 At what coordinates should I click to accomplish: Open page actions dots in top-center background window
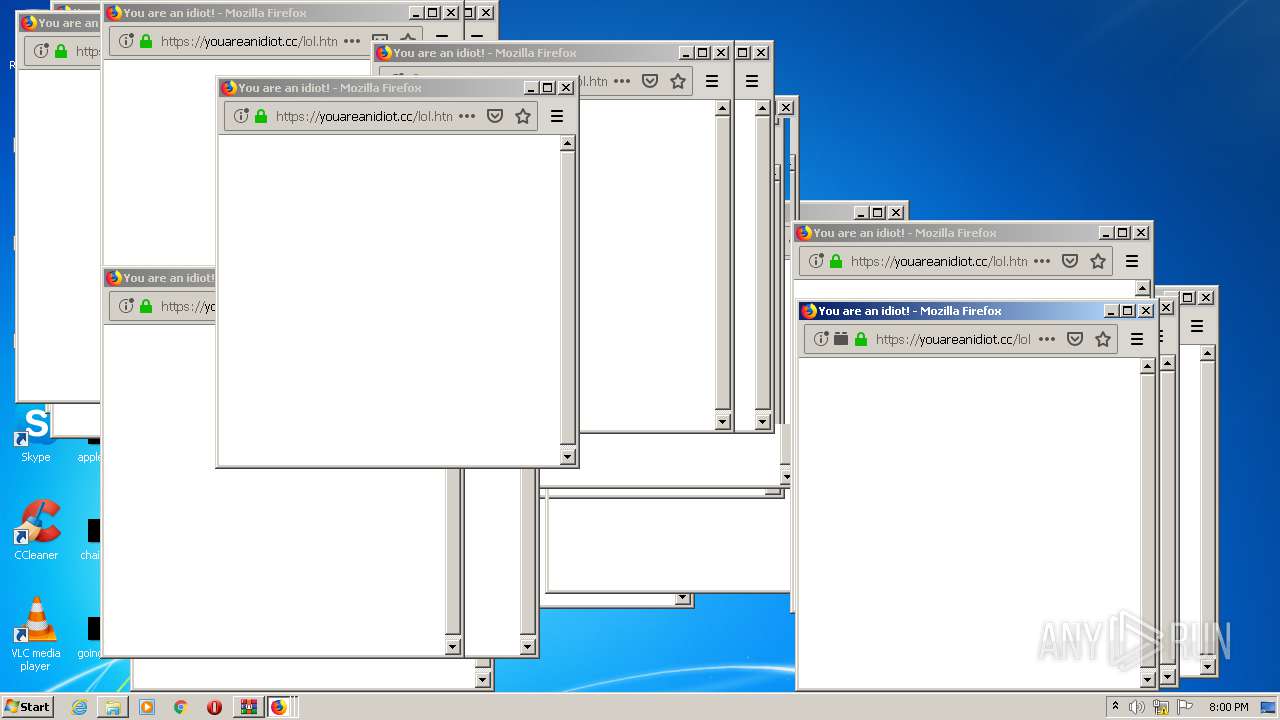pos(622,81)
